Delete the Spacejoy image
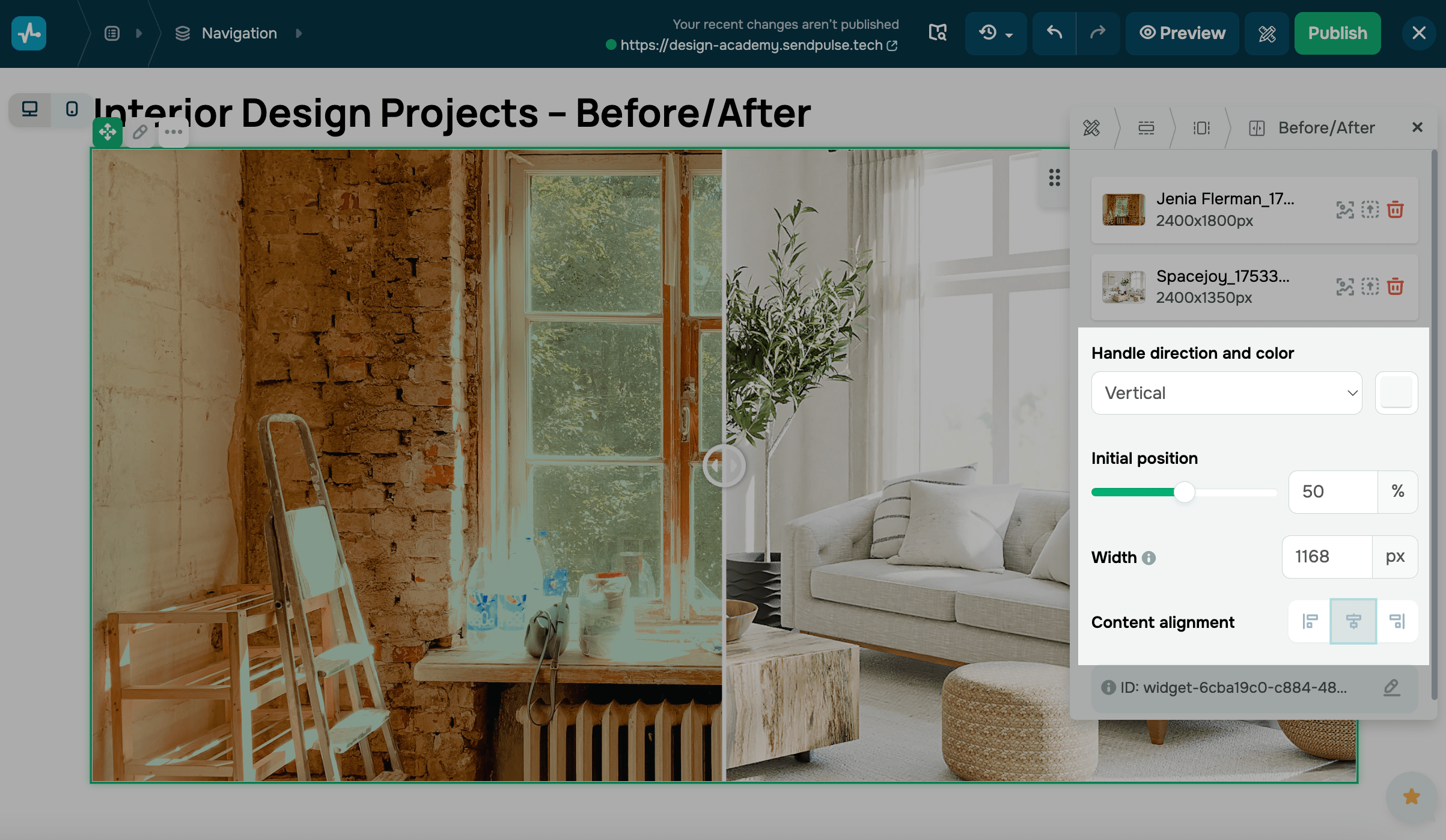 pyautogui.click(x=1395, y=287)
